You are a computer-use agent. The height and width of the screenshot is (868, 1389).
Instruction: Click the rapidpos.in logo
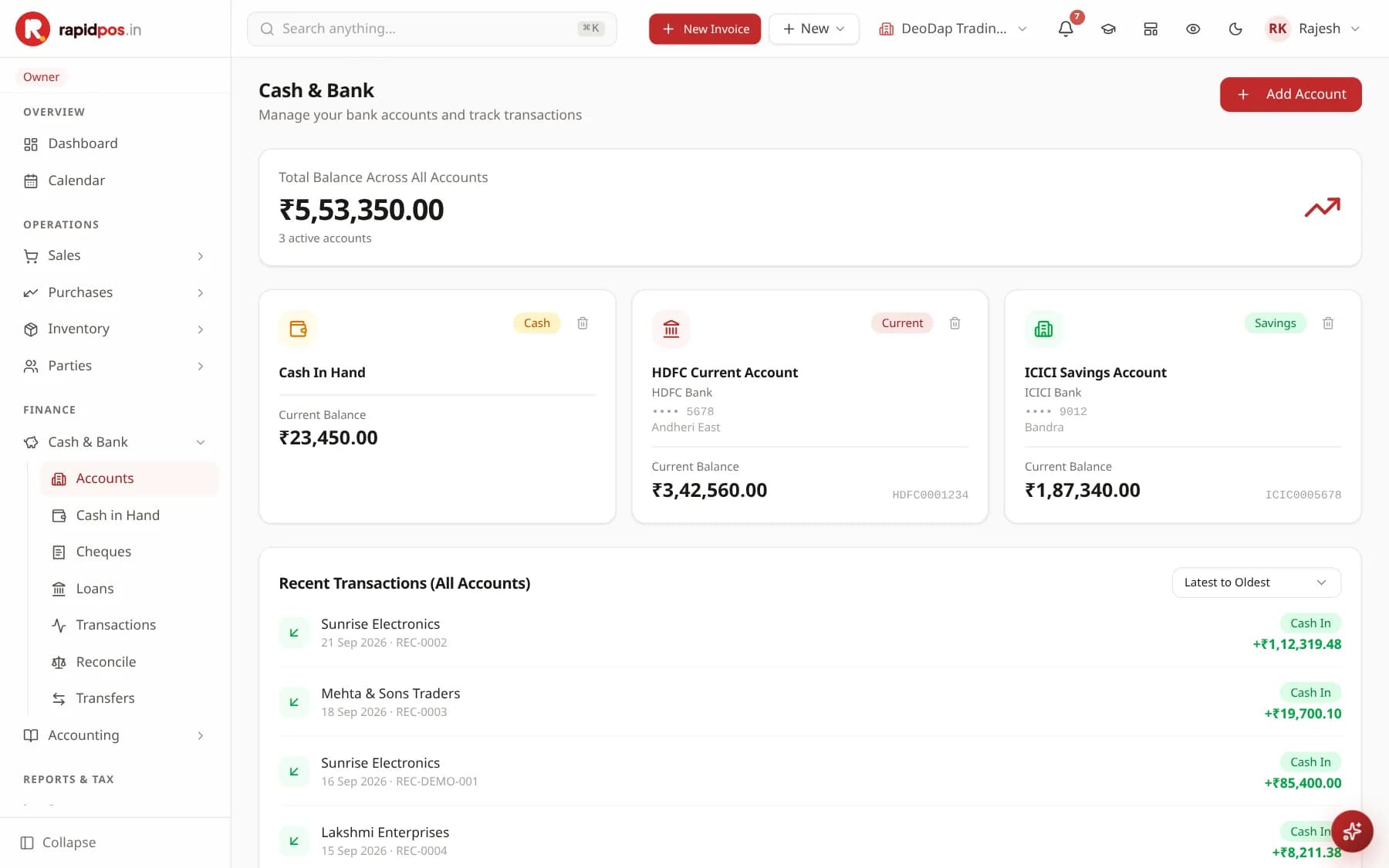[79, 29]
